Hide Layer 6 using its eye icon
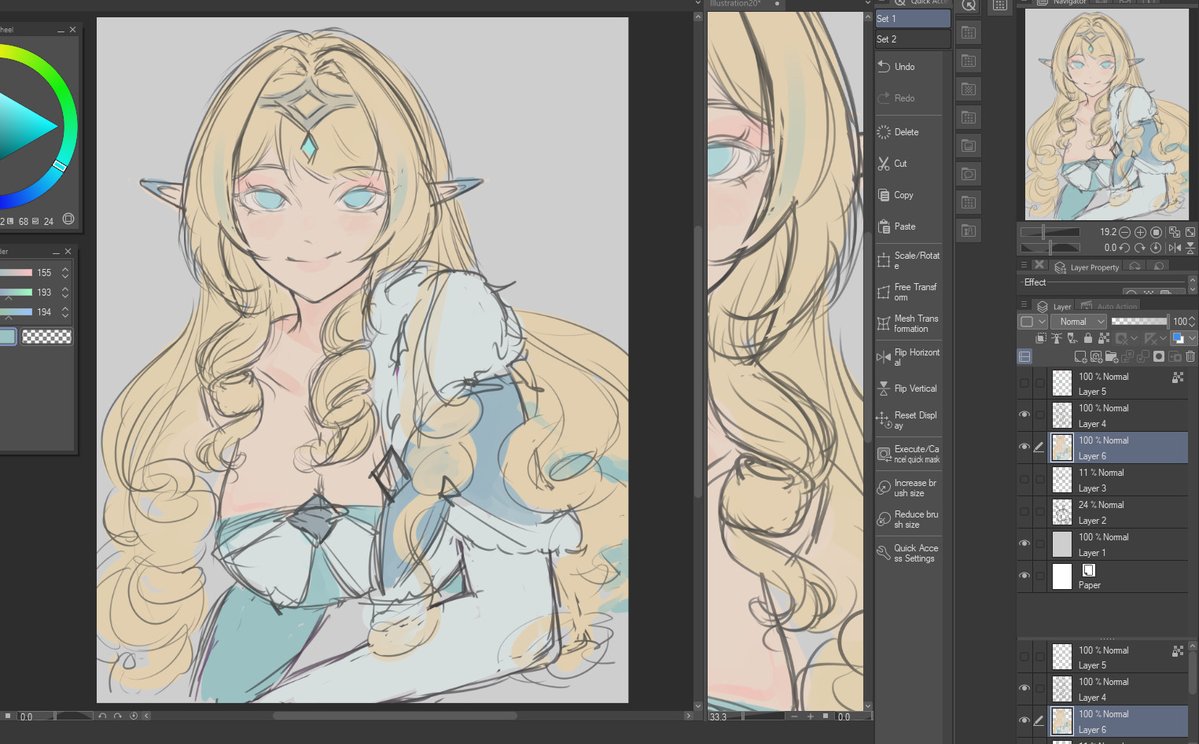This screenshot has width=1199, height=744. pyautogui.click(x=1024, y=447)
